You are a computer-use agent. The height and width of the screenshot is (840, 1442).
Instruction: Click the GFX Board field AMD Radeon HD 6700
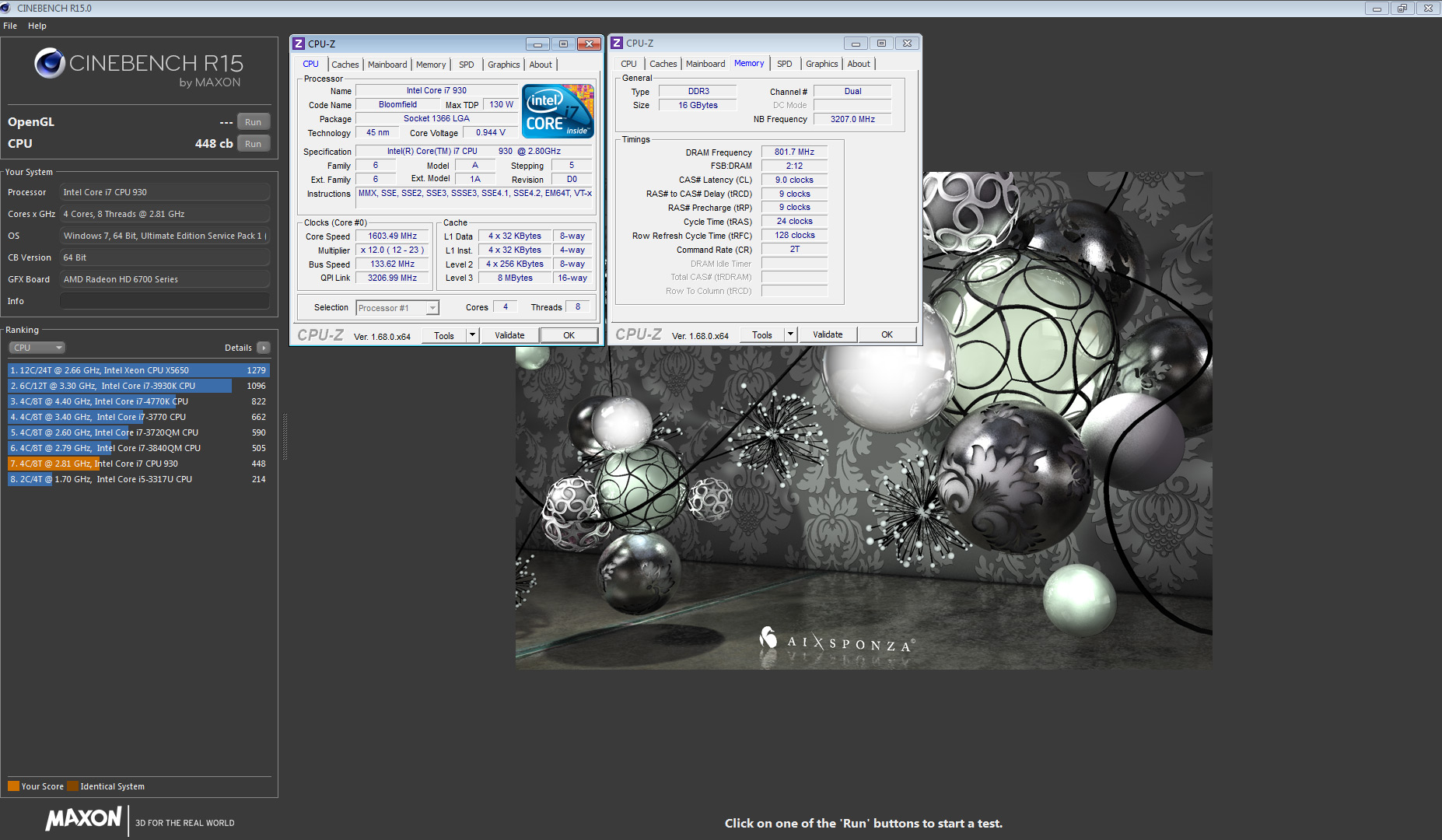165,279
